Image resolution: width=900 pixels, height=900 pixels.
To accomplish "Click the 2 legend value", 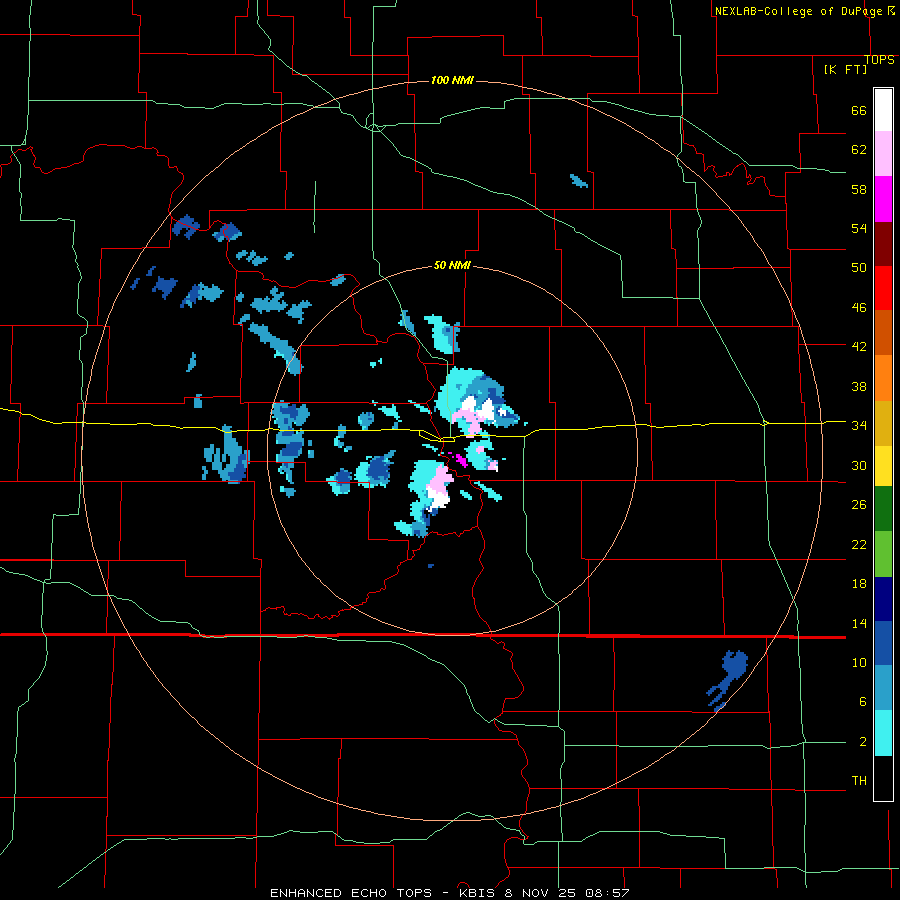I will click(863, 741).
